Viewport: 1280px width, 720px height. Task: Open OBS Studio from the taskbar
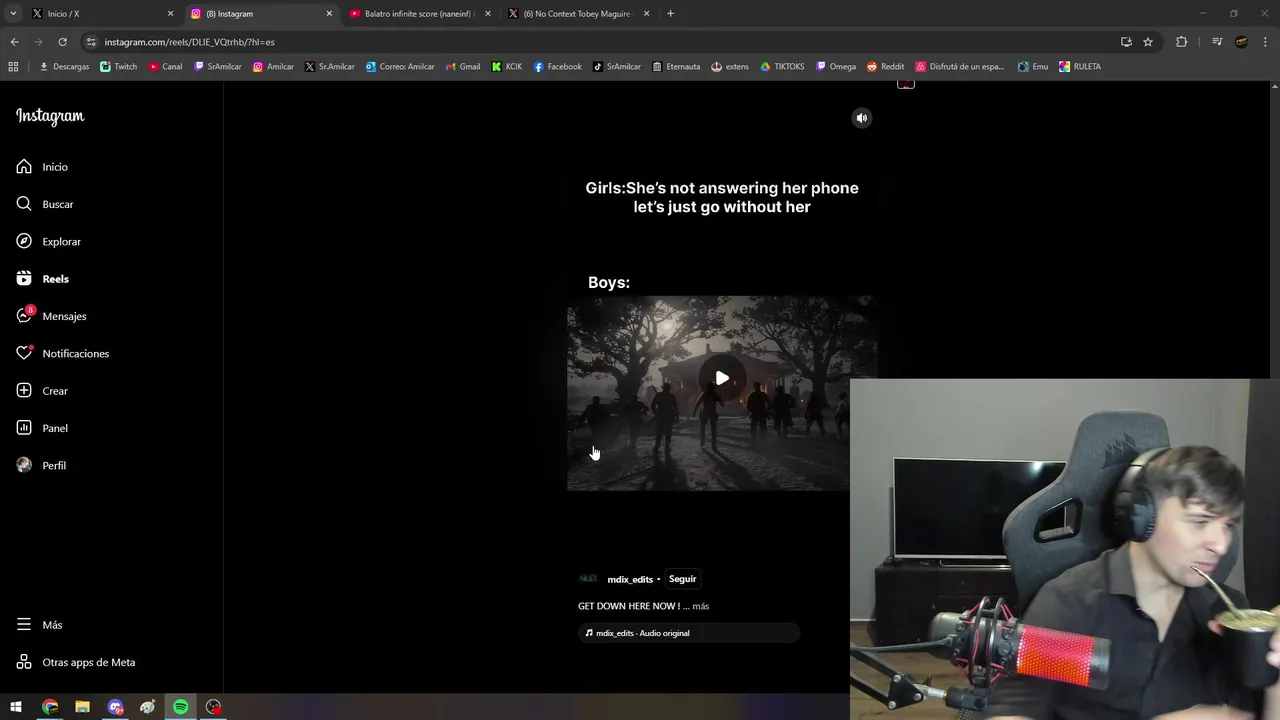tap(213, 707)
